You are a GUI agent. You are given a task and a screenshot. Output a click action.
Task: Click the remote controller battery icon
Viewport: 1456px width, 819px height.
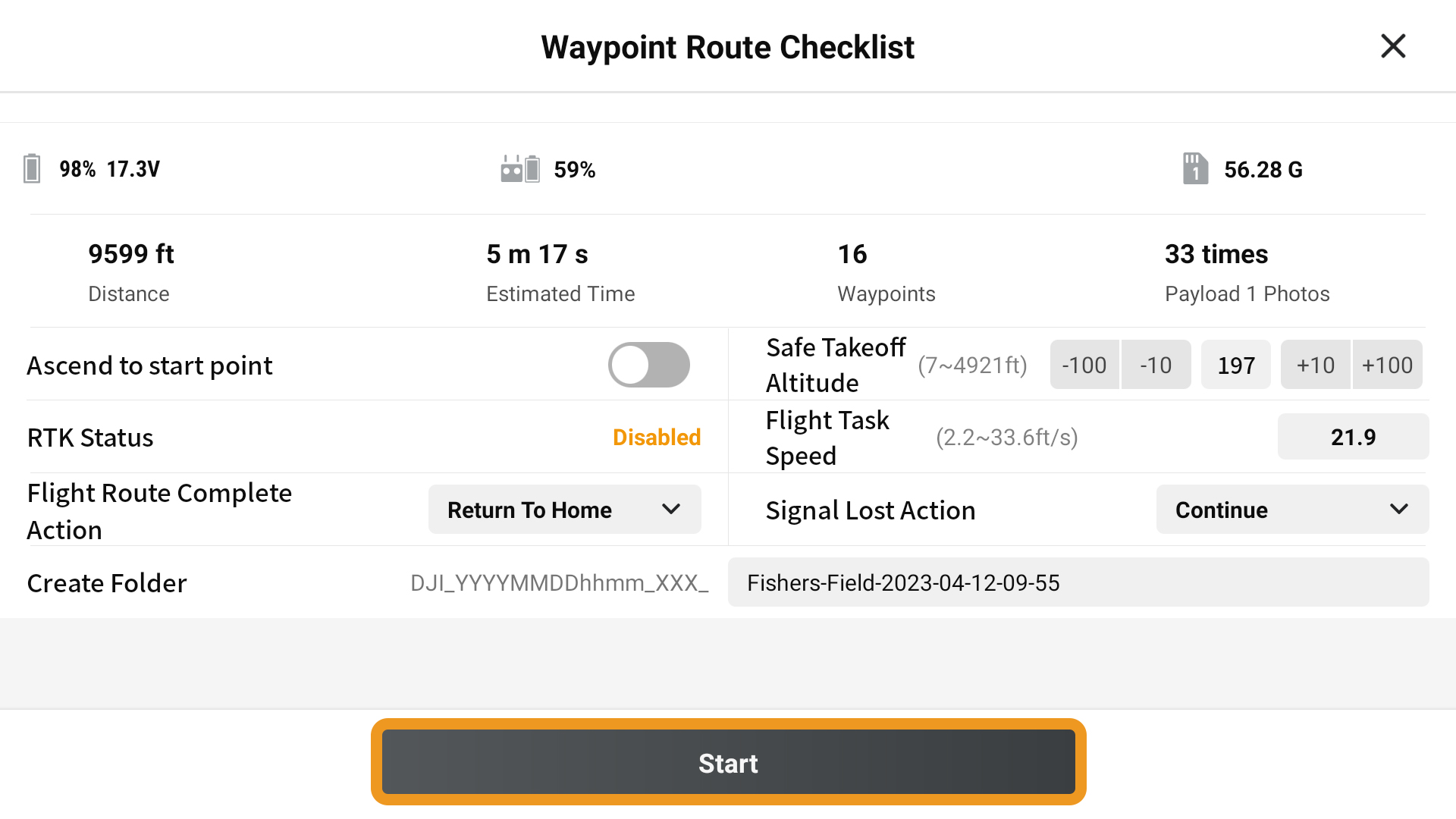520,168
